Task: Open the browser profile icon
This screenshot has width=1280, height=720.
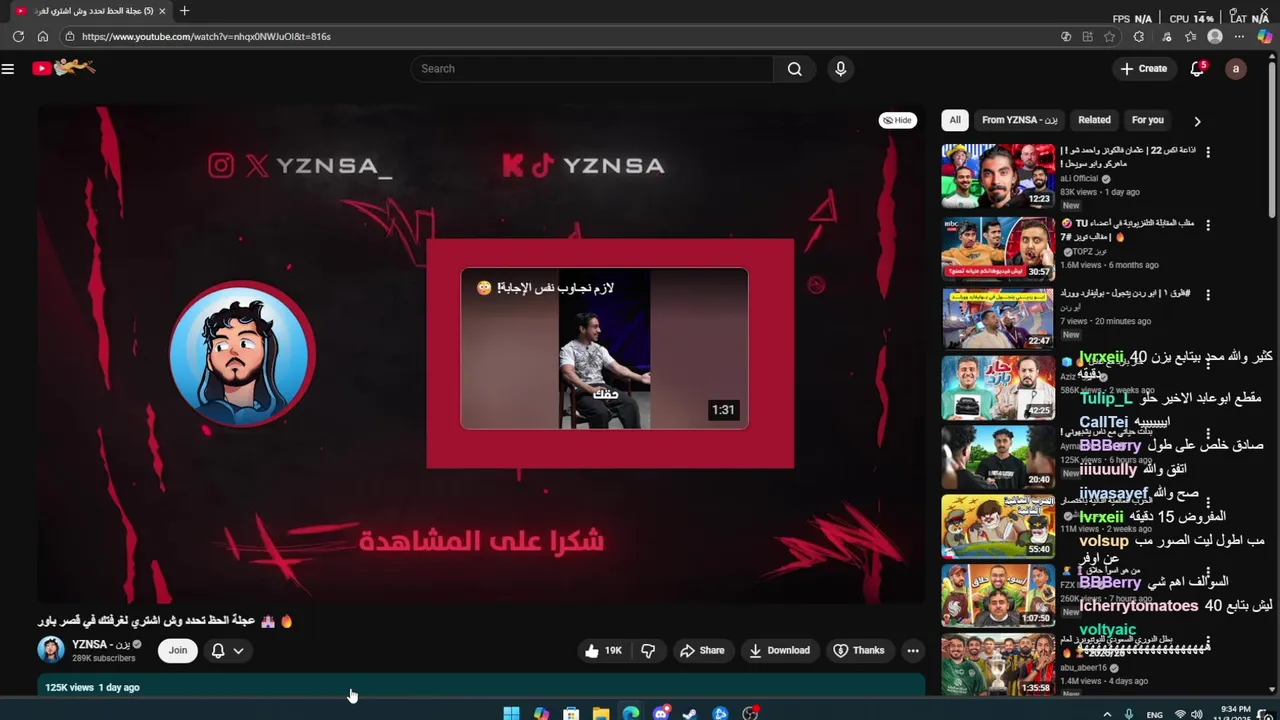Action: click(1215, 36)
